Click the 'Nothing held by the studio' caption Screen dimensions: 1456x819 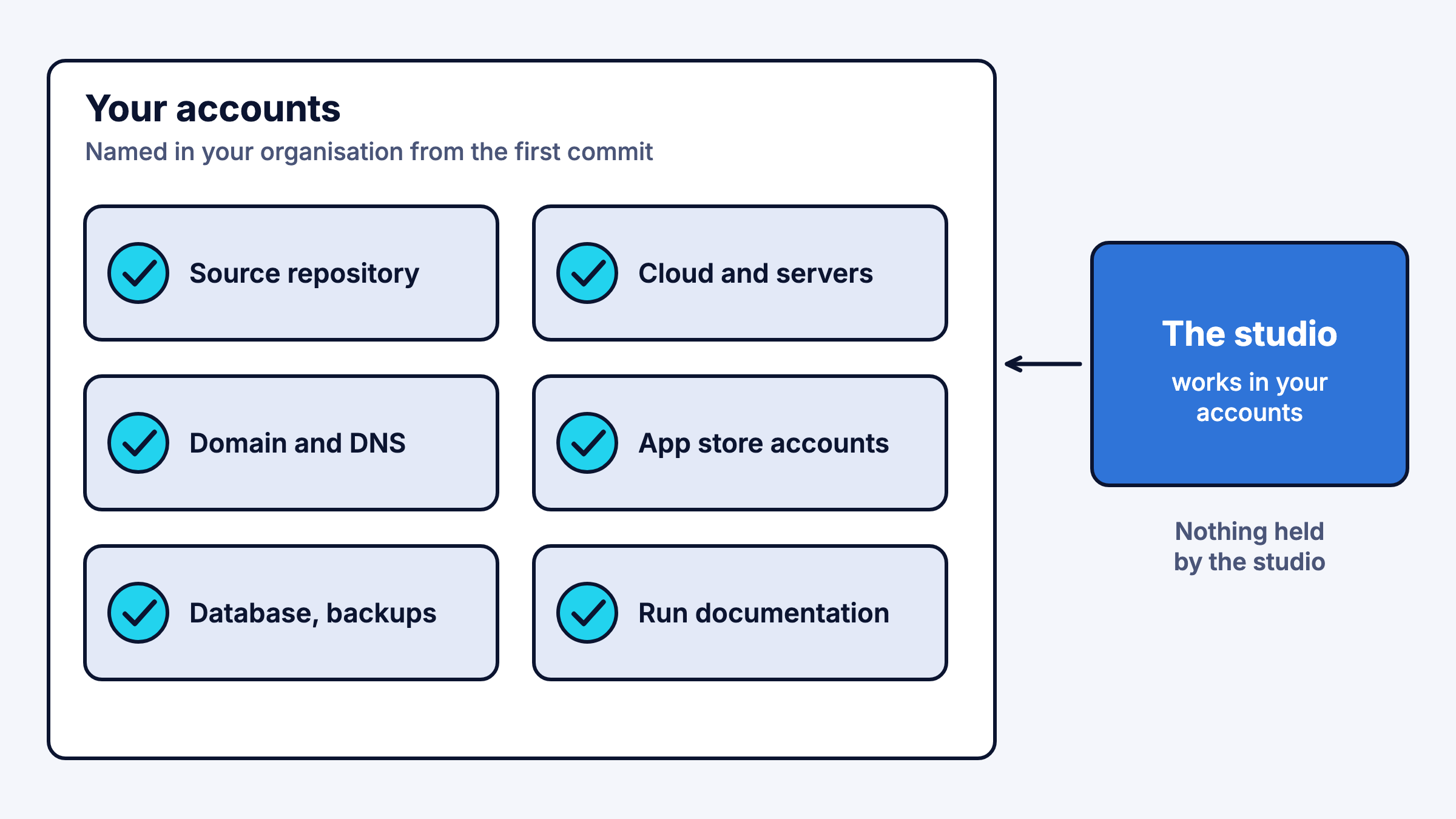(x=1250, y=547)
